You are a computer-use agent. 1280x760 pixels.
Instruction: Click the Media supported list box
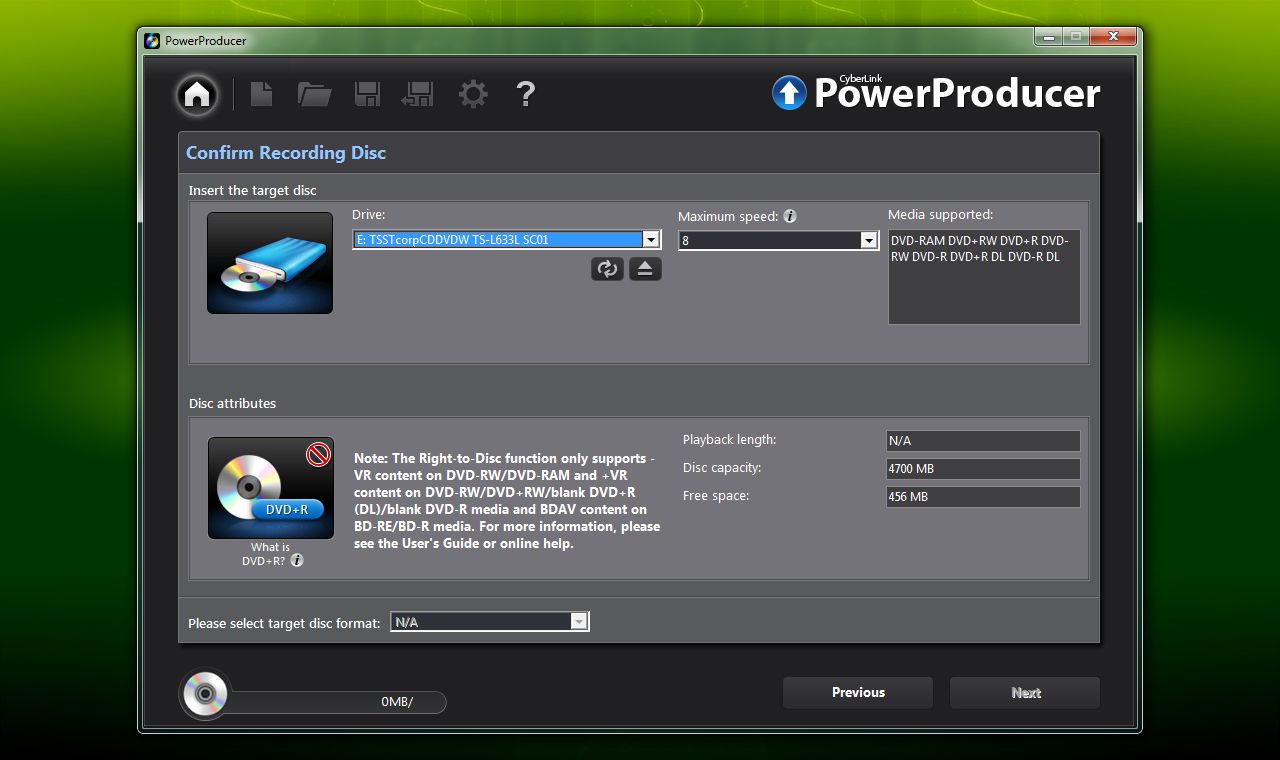point(984,277)
